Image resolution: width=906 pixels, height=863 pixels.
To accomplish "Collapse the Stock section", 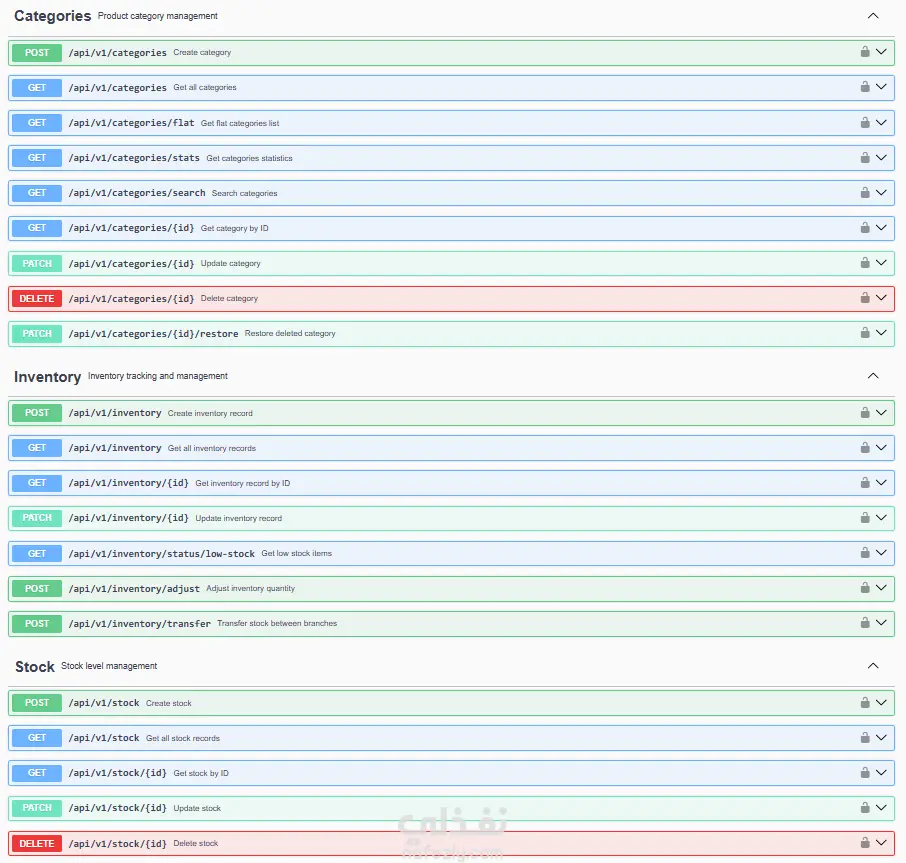I will click(873, 665).
